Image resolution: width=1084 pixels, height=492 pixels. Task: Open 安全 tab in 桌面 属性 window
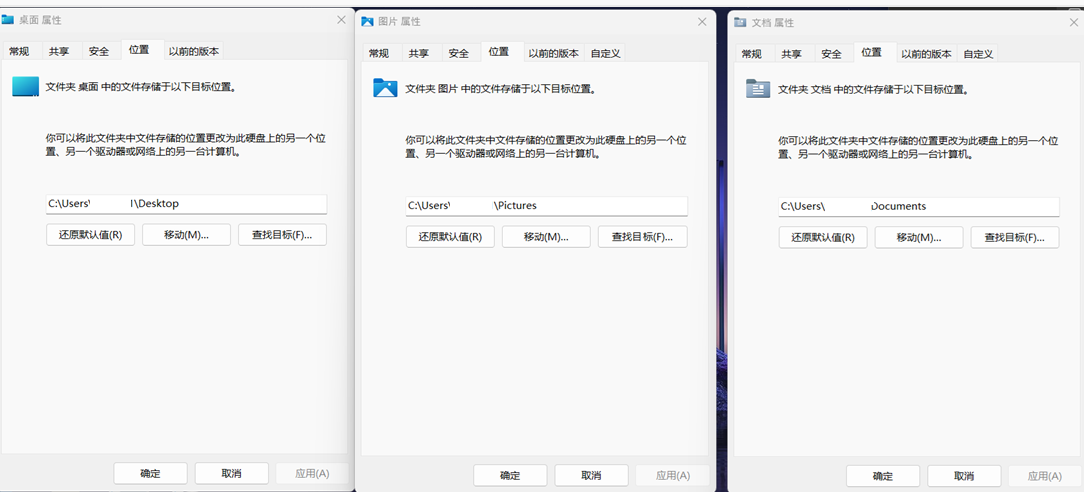pos(99,51)
